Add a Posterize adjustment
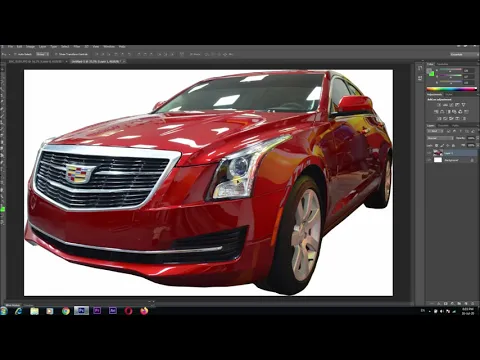The width and height of the screenshot is (480, 360). pyautogui.click(x=445, y=119)
